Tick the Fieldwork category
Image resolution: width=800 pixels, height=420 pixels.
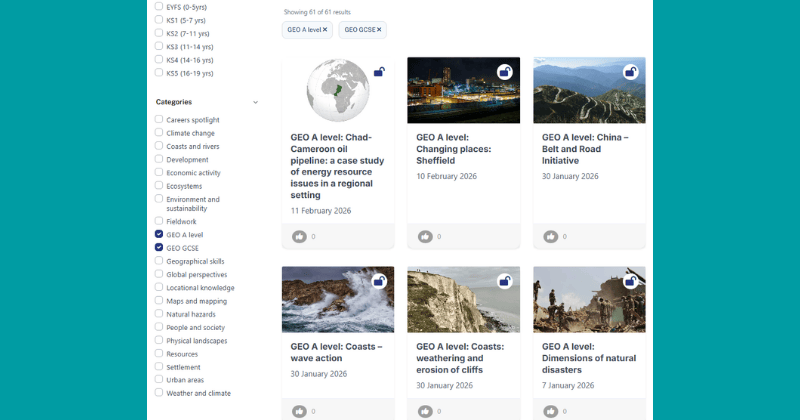[x=159, y=221]
